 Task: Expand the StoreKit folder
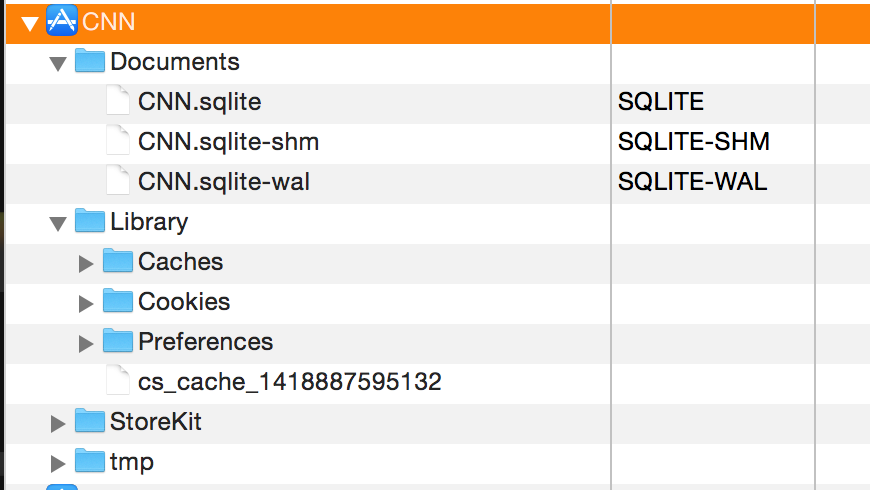pos(58,423)
